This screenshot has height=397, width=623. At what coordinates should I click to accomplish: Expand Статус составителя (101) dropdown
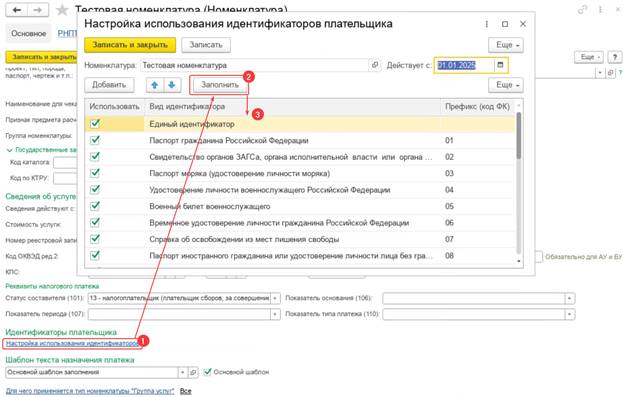coord(275,298)
